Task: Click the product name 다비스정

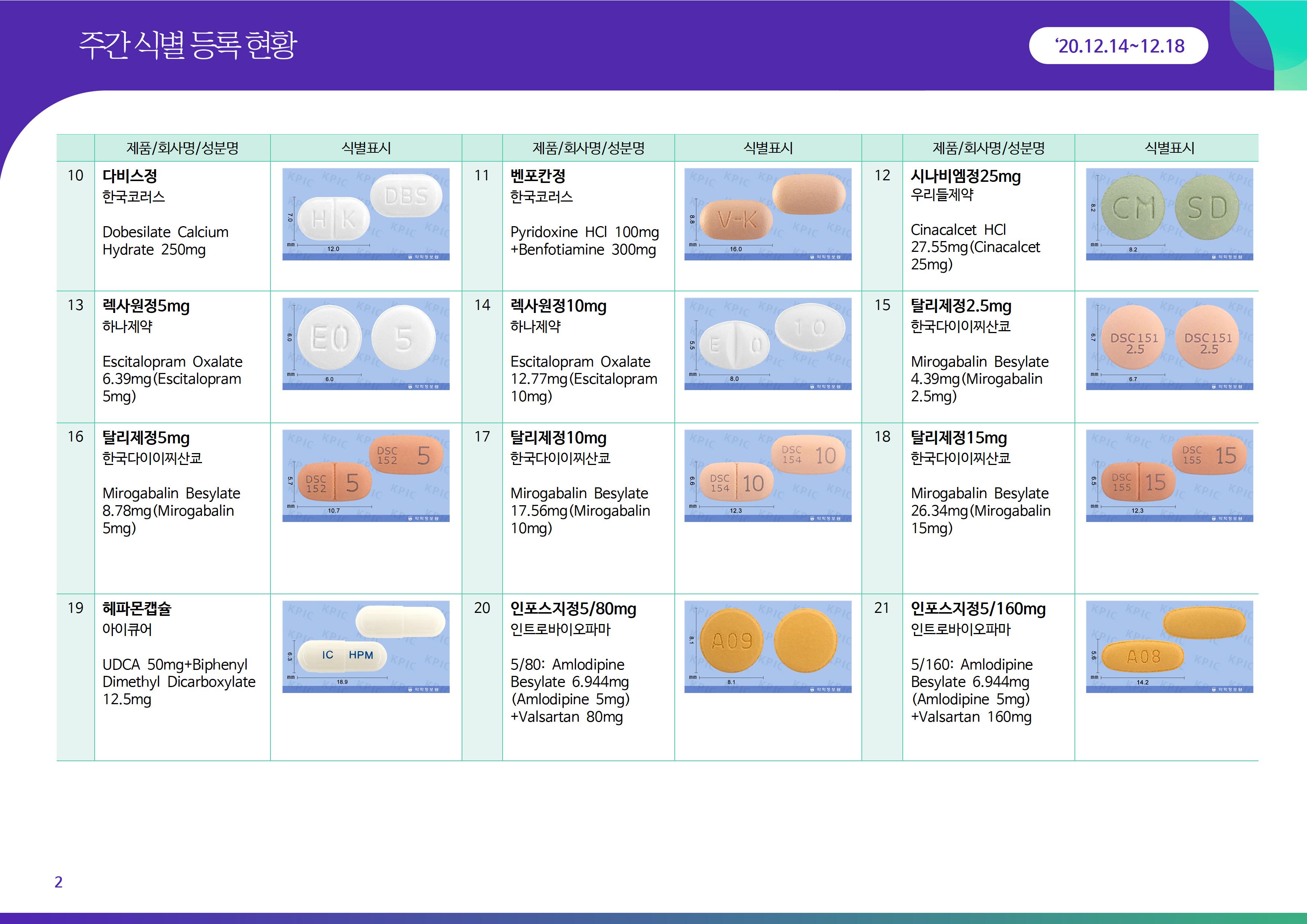Action: click(x=130, y=176)
